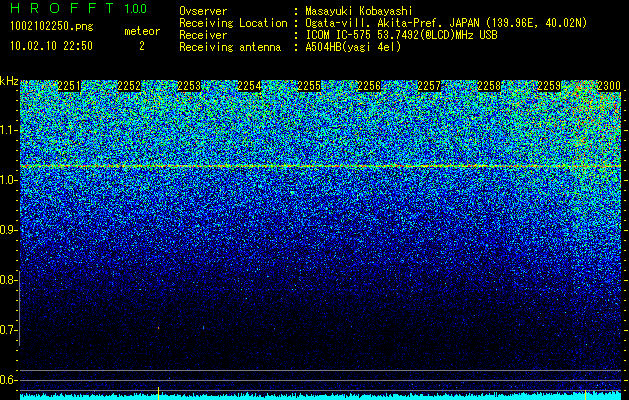Click the 2255 time marker
The width and height of the screenshot is (629, 400).
pos(309,86)
